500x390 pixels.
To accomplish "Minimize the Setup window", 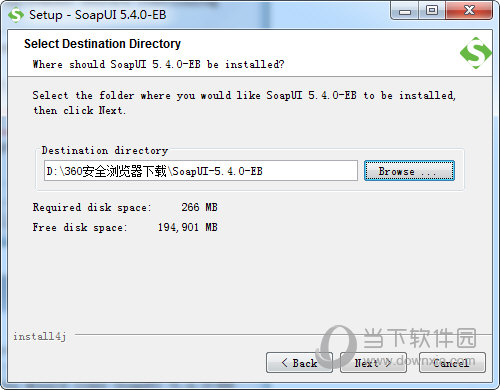I will 405,11.
